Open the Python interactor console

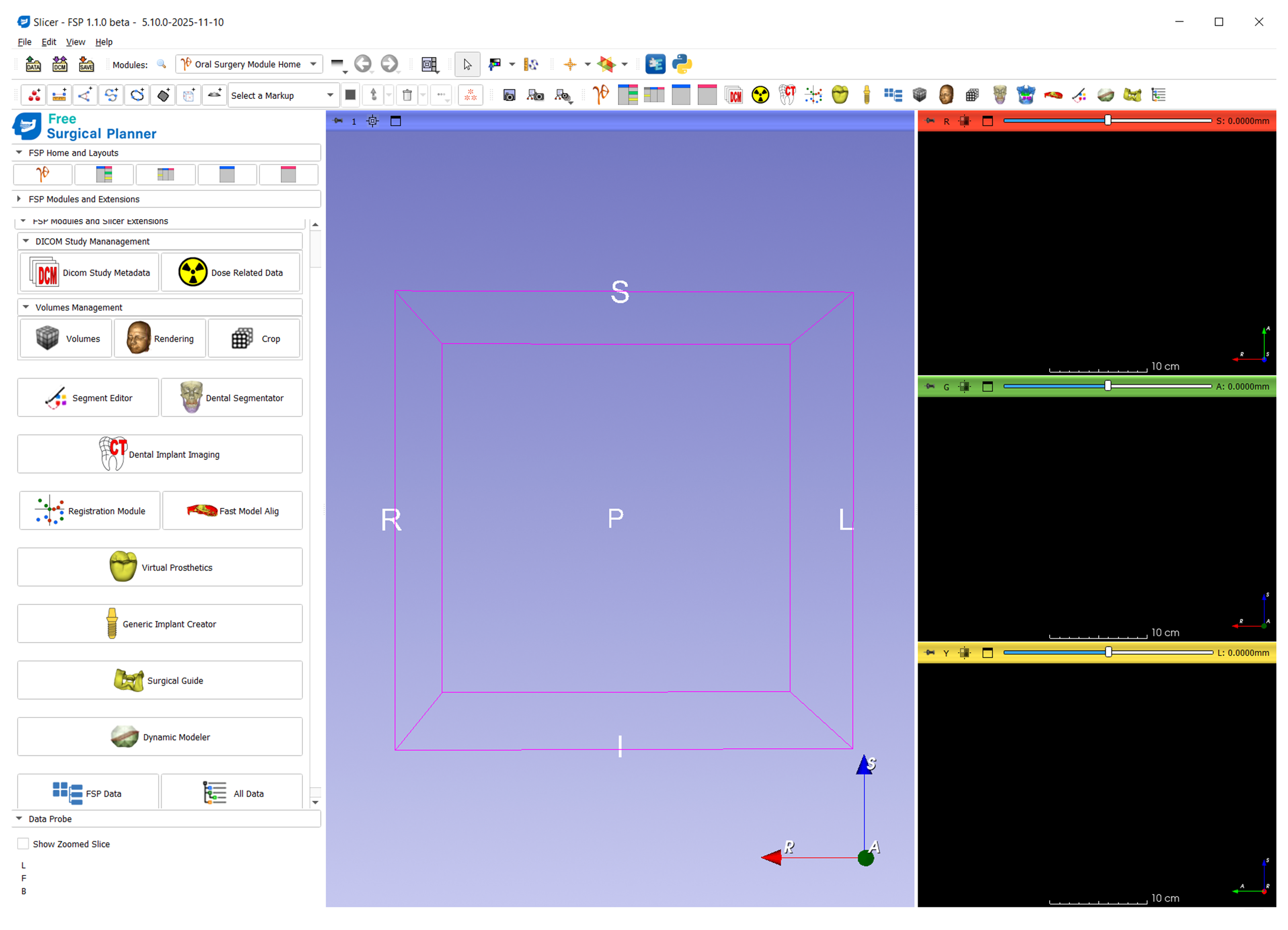682,64
